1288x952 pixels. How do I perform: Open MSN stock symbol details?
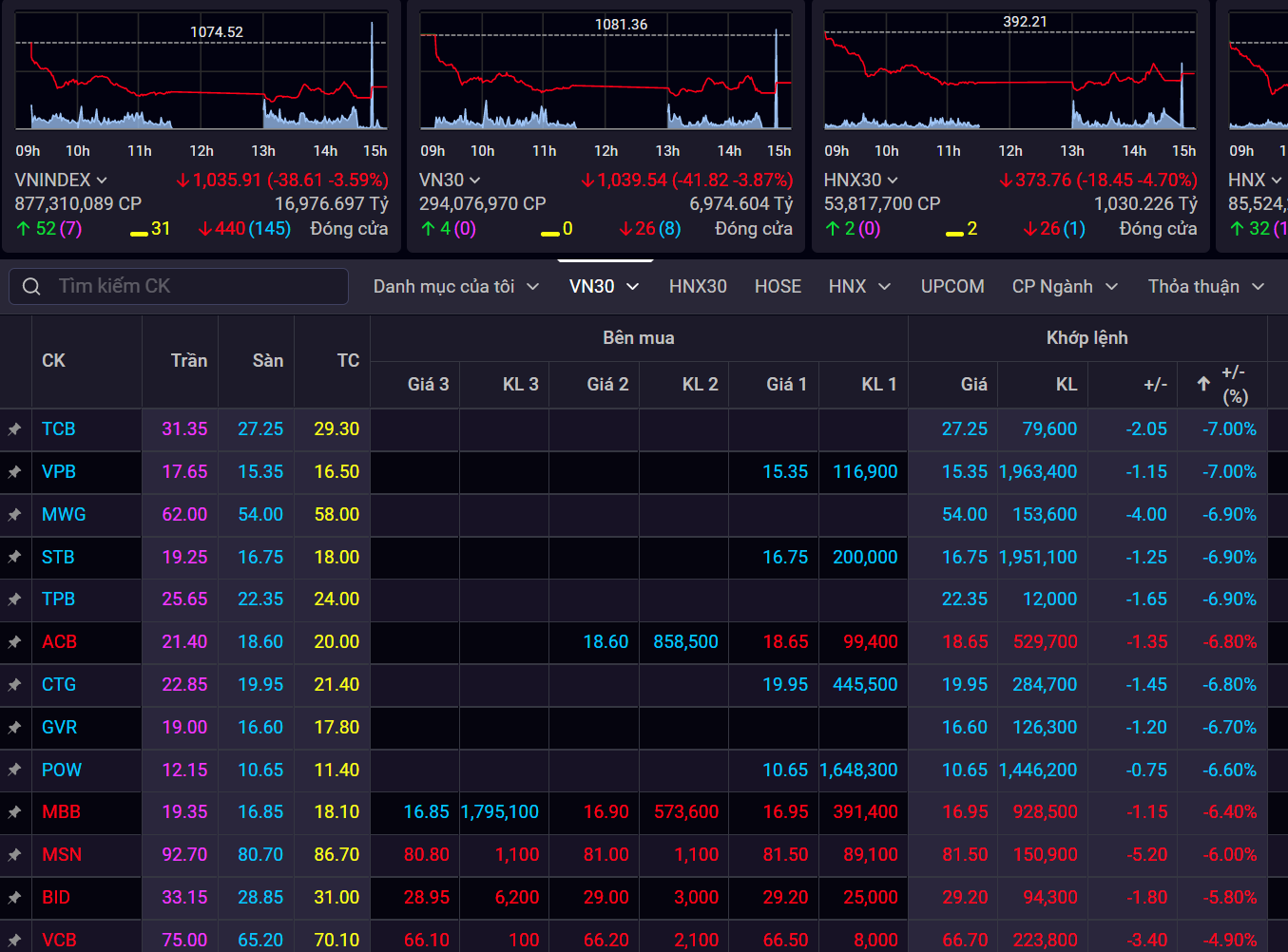(62, 855)
